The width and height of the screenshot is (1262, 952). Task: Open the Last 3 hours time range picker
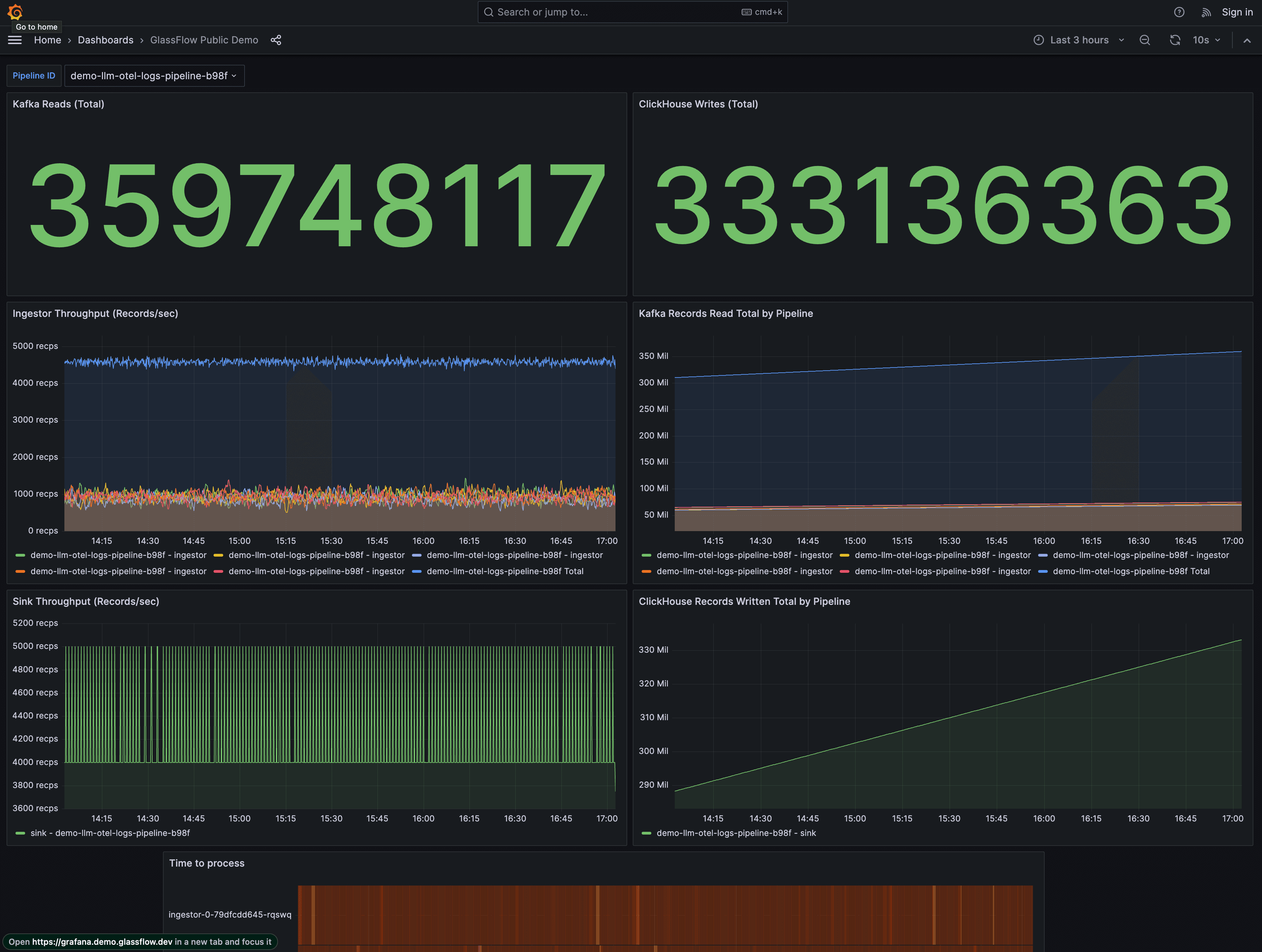tap(1079, 40)
